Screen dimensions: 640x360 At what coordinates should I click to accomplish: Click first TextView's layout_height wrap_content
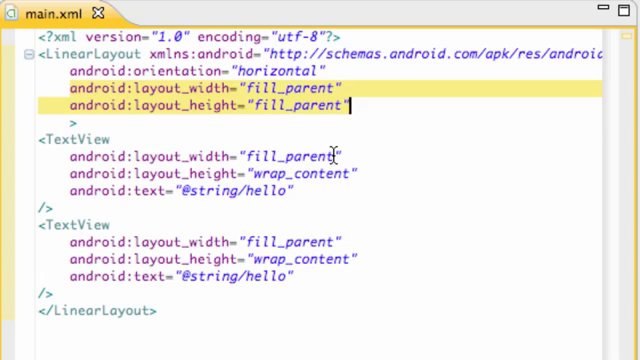click(213, 174)
